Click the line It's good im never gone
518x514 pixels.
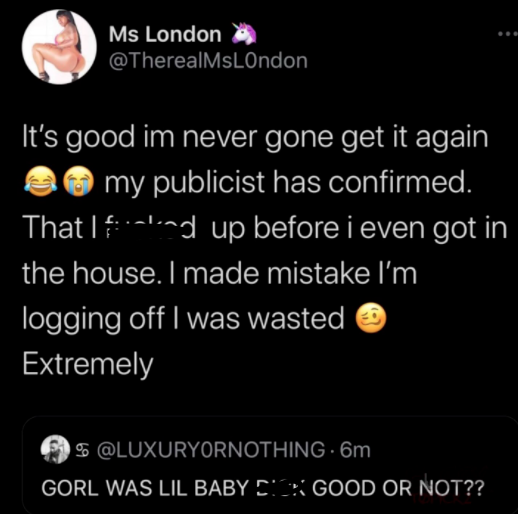pos(255,137)
